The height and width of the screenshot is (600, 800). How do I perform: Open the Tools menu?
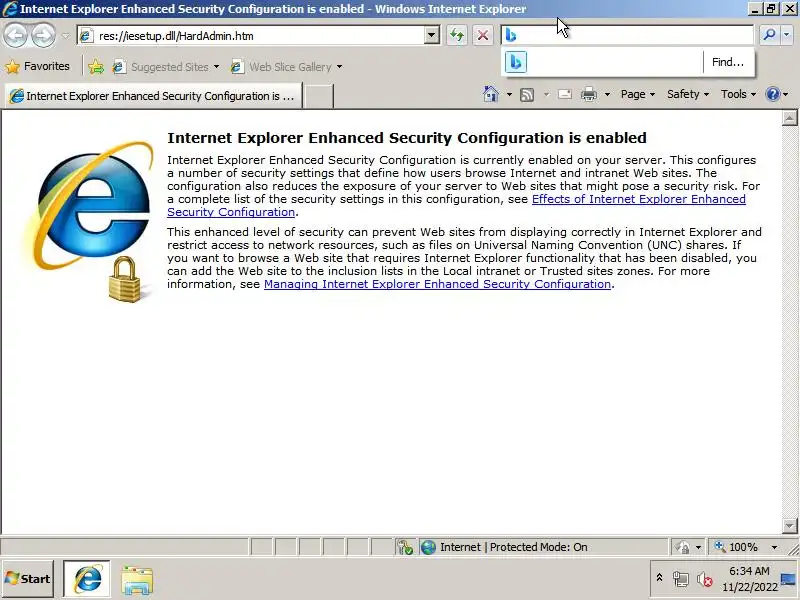tap(738, 94)
